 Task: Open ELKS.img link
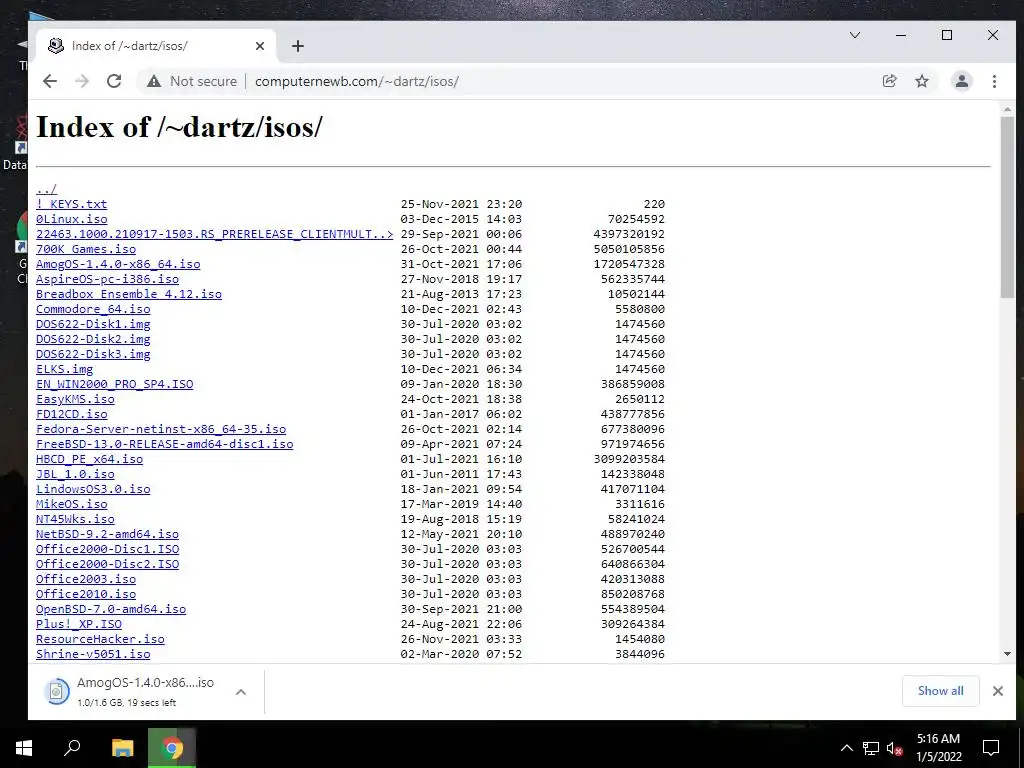64,370
